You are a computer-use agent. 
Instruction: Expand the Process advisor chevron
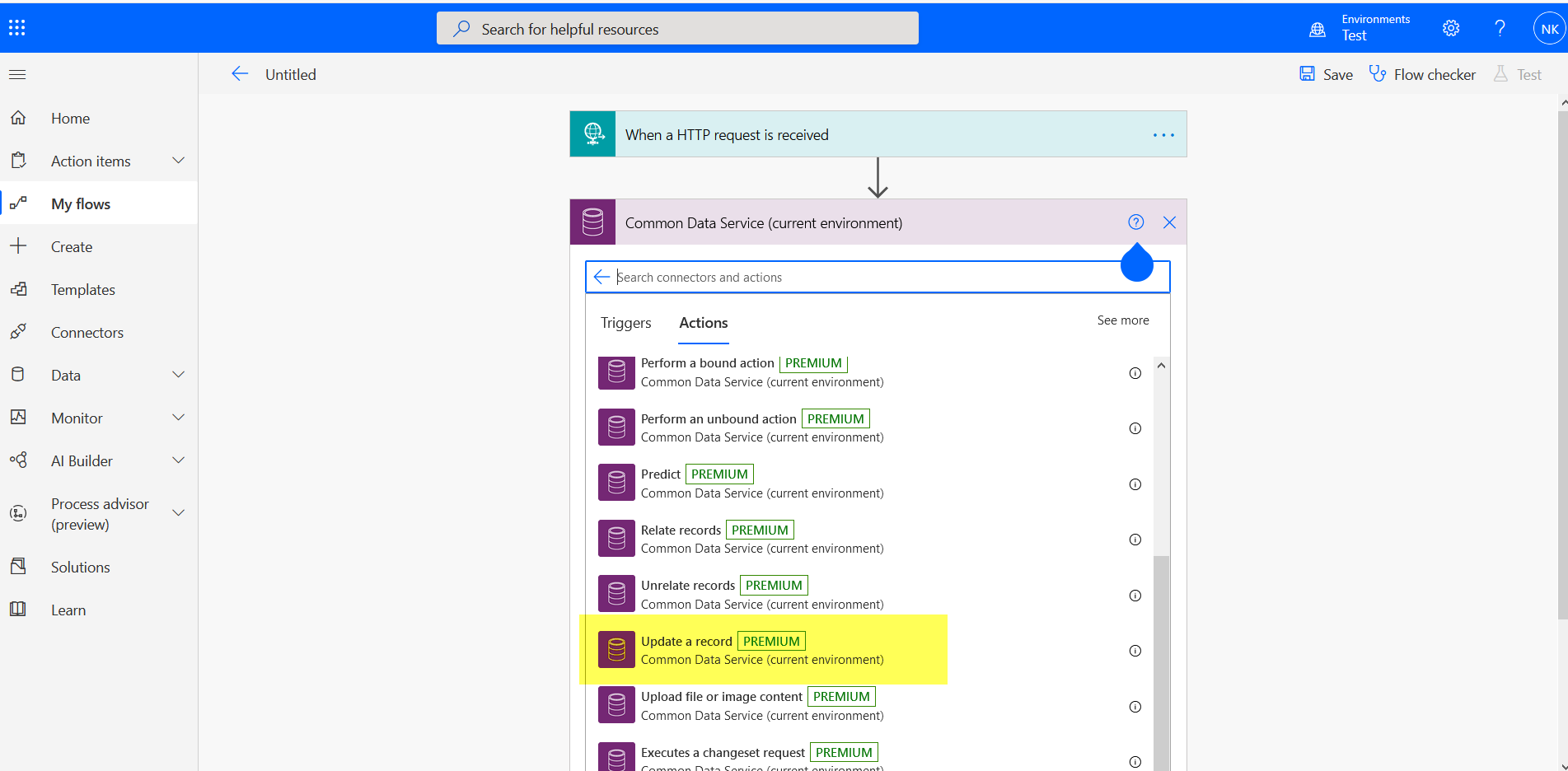click(178, 513)
